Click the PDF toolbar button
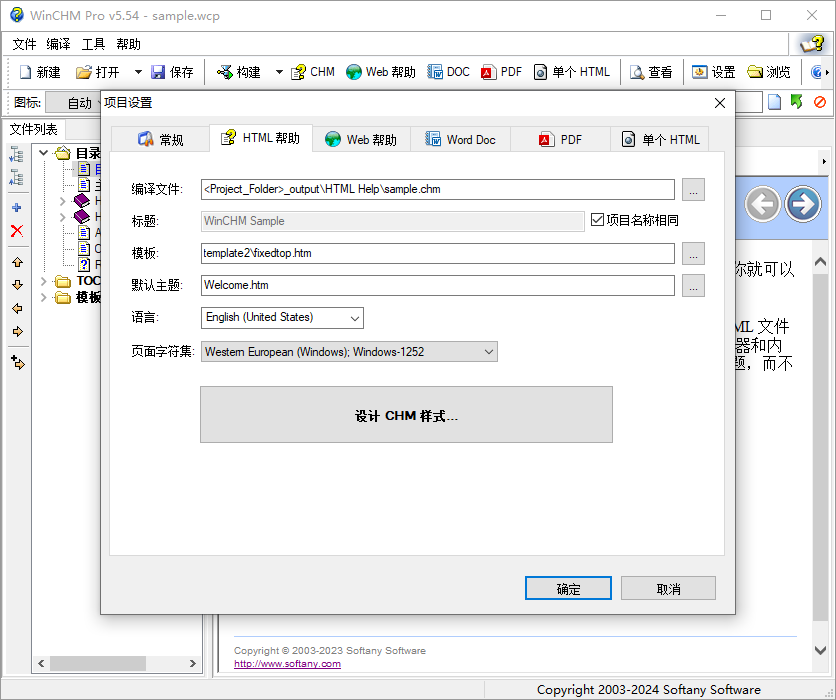 coord(501,72)
